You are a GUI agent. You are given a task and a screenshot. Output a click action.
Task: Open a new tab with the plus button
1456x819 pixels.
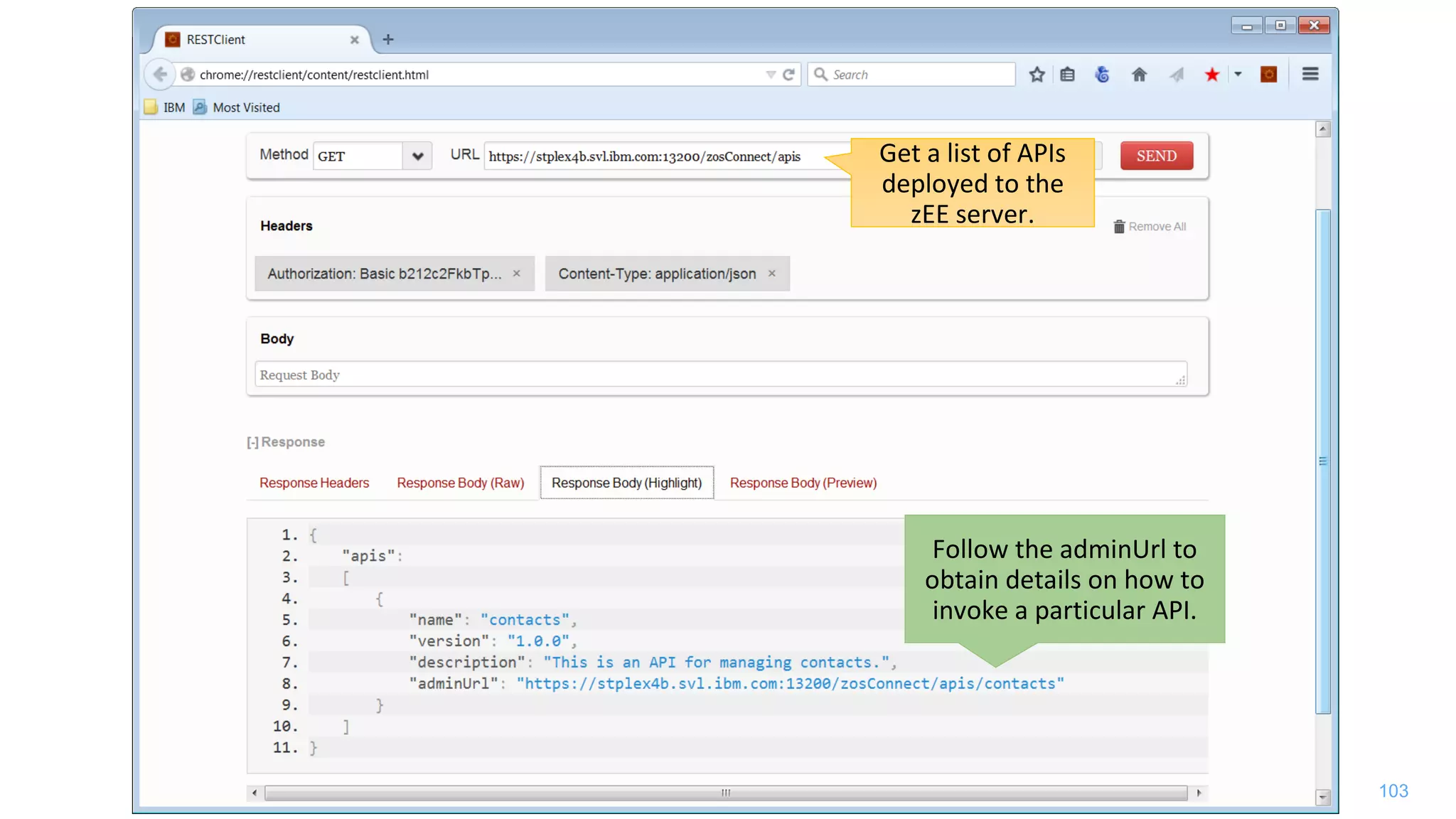click(388, 40)
